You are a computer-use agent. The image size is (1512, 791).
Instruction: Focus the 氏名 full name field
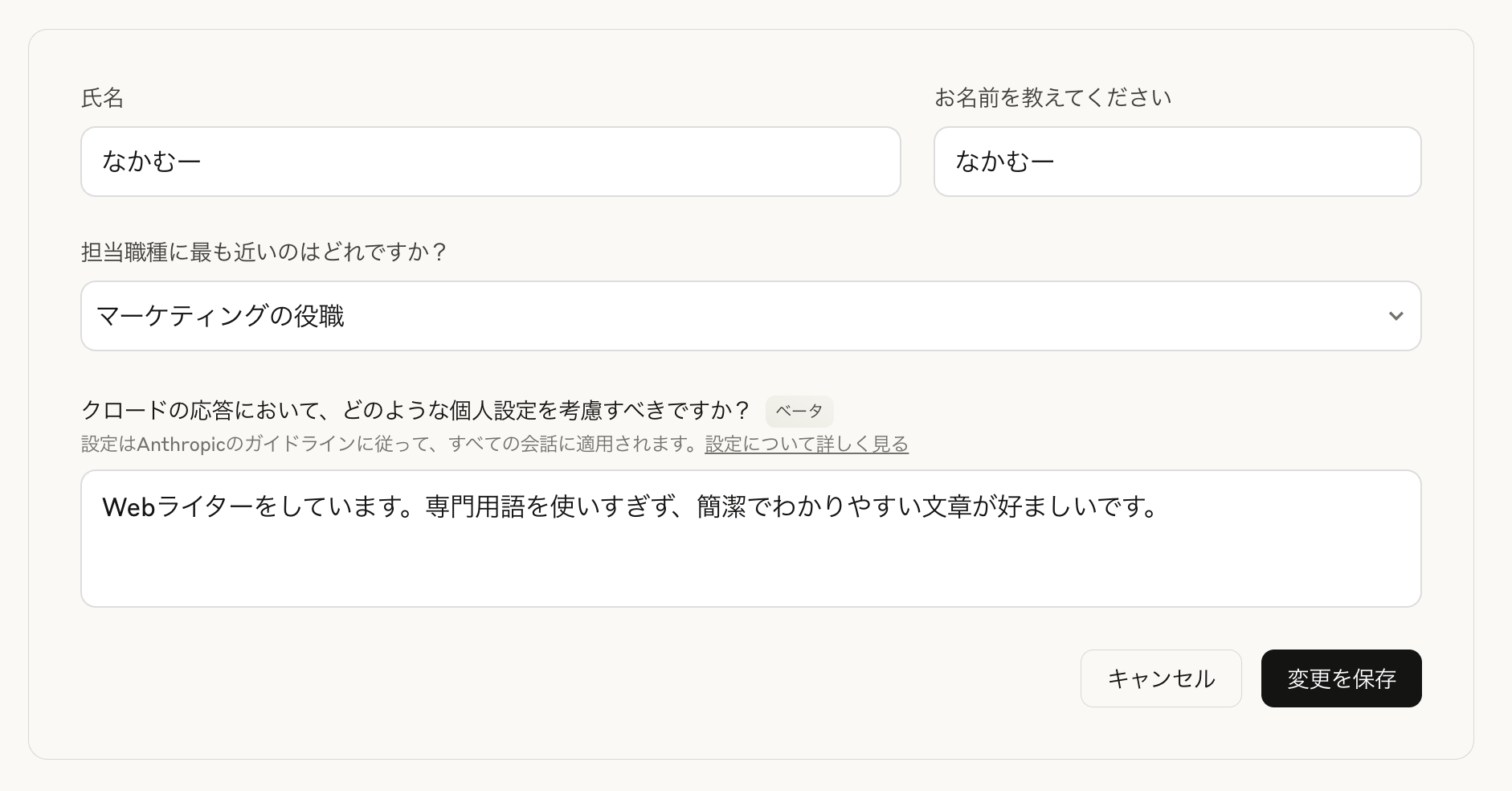(x=491, y=162)
